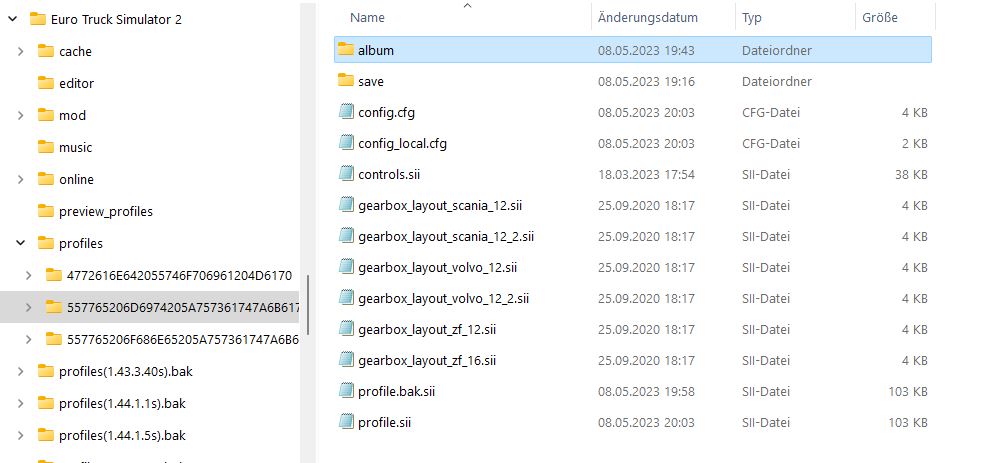Click the 4772616E64 profile folder icon
This screenshot has width=987, height=463.
click(x=54, y=275)
